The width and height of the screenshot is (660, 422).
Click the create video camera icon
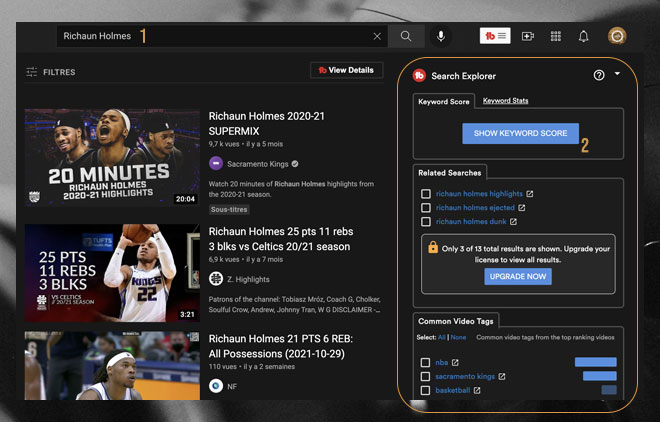(528, 36)
